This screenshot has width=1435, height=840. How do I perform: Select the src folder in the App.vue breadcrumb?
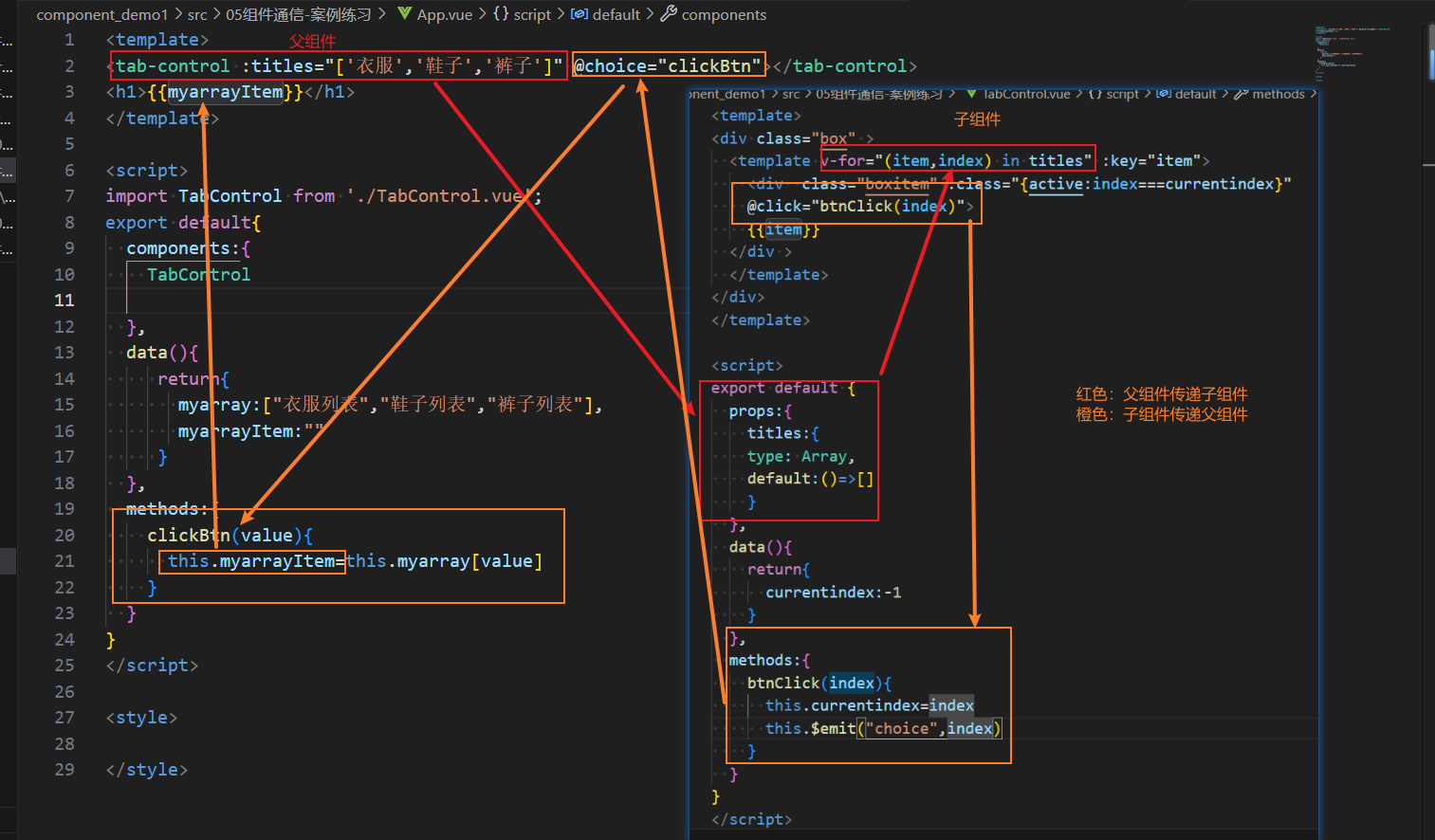197,14
